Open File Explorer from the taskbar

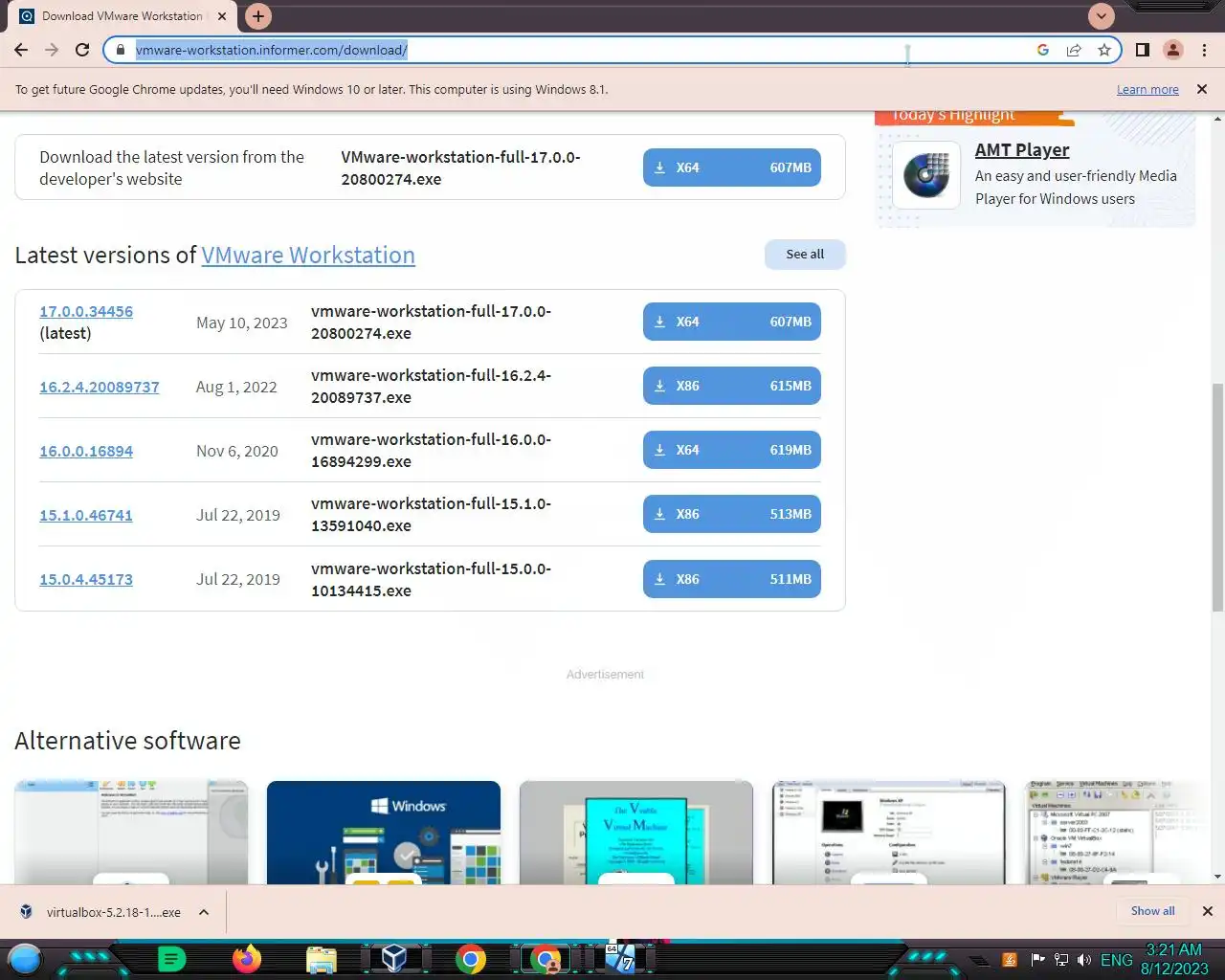(x=322, y=959)
